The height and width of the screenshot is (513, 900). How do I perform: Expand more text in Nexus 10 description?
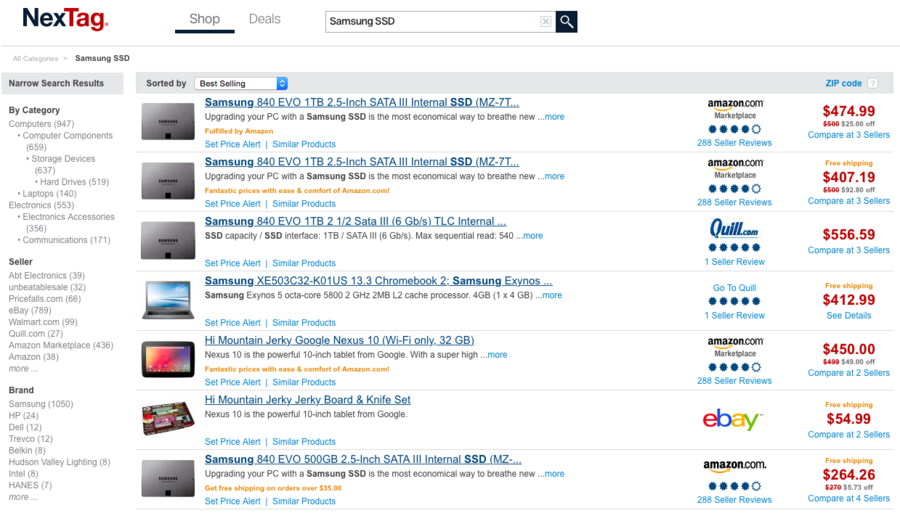coord(497,355)
